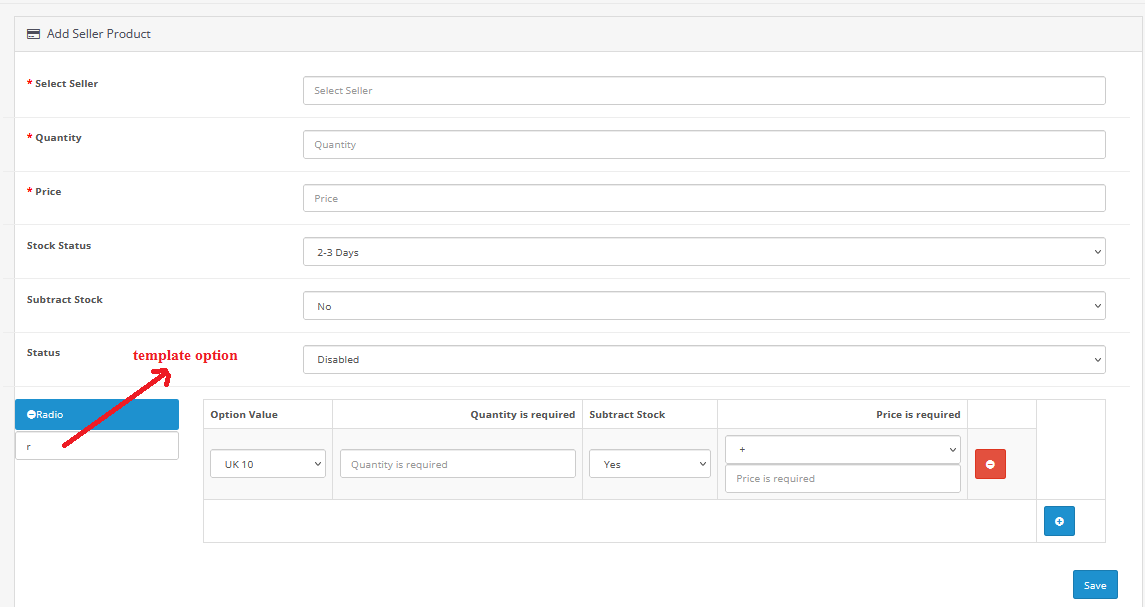Click the Stock Status label
1145x607 pixels.
pos(59,245)
